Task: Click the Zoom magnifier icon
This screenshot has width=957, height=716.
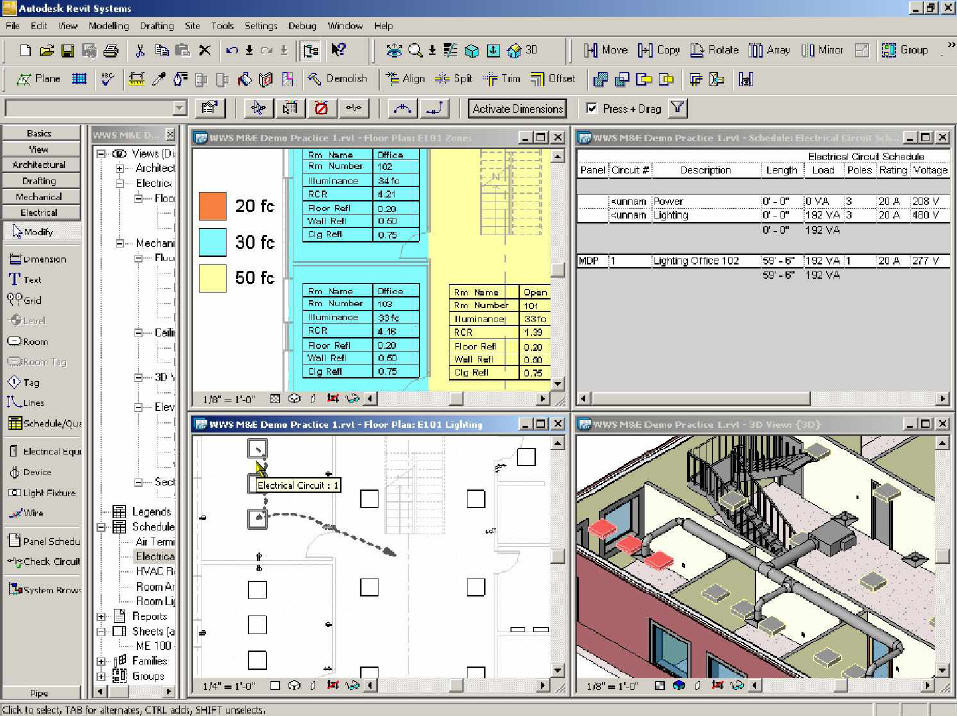Action: coord(415,50)
